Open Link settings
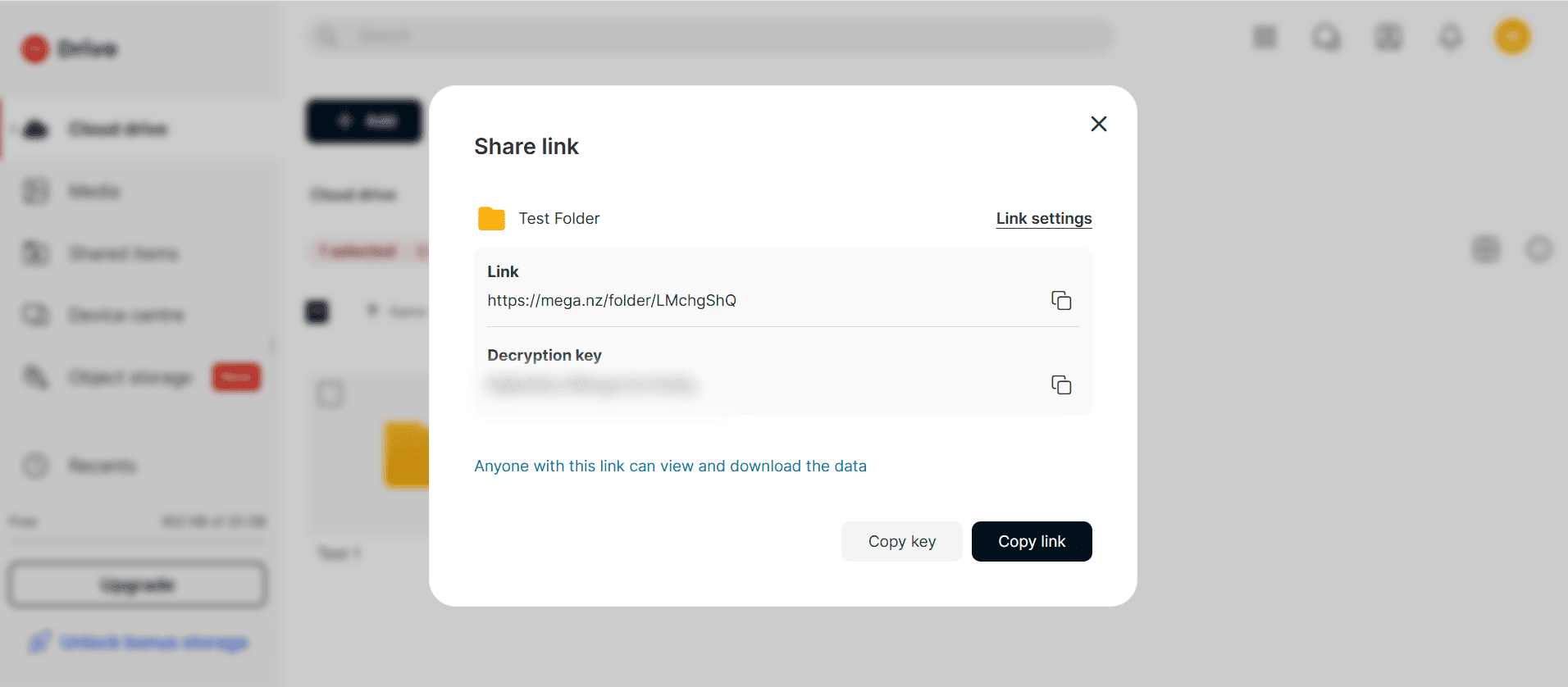Viewport: 1568px width, 687px height. click(1044, 218)
